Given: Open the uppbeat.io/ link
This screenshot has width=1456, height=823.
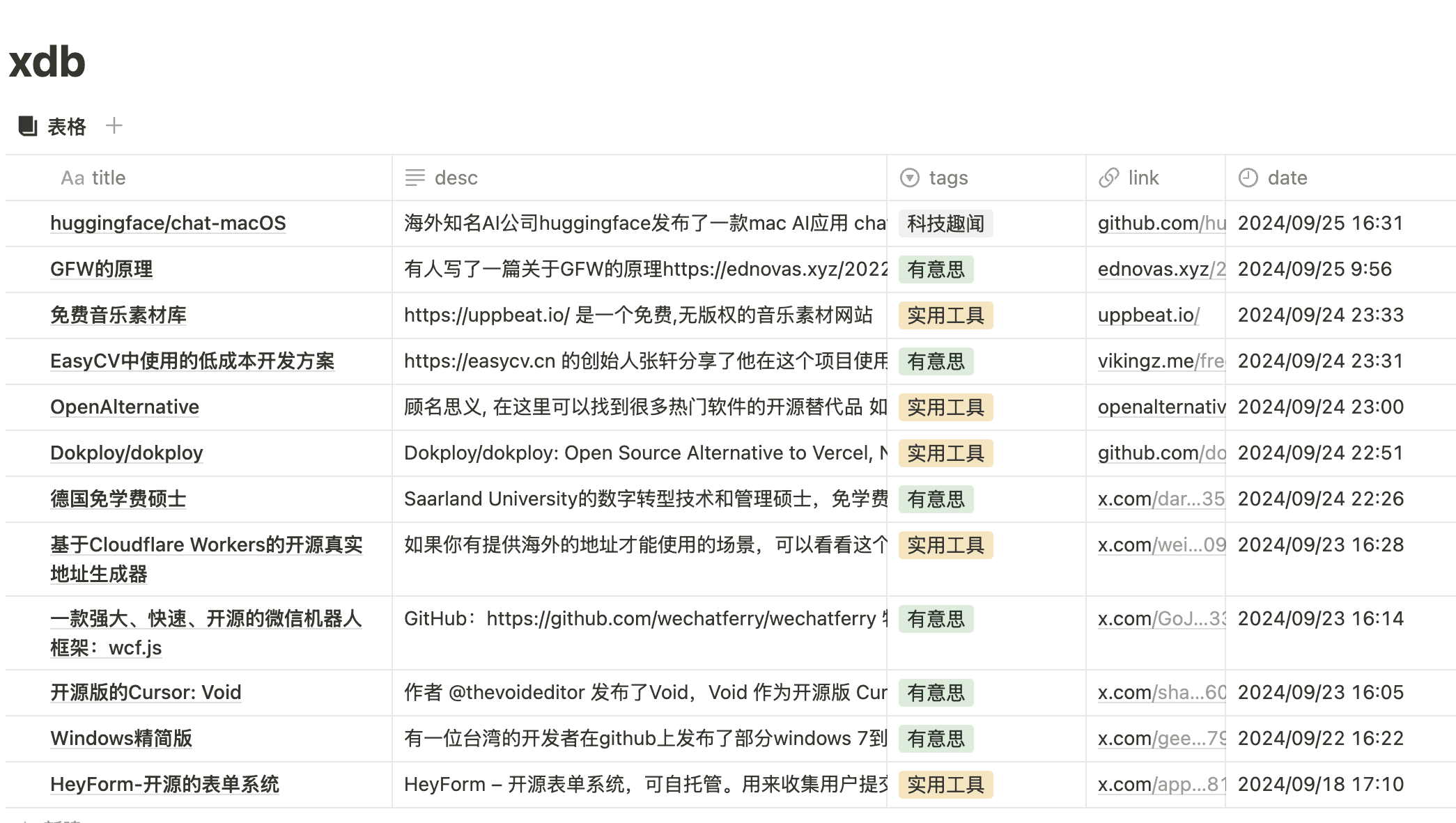Looking at the screenshot, I should coord(1148,315).
